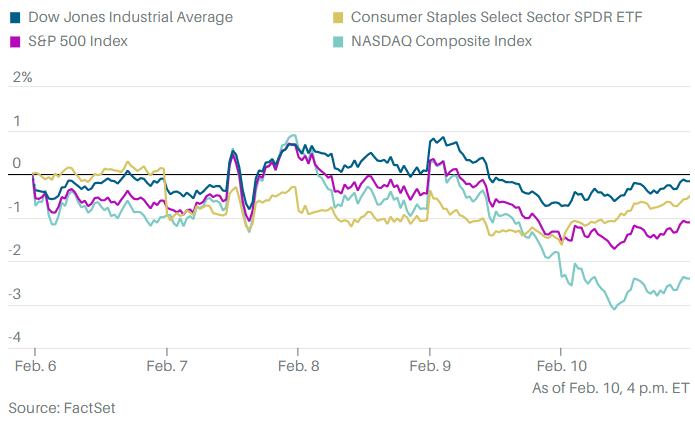
Task: Select the Feb. 8 x-axis date label
Action: pyautogui.click(x=298, y=366)
